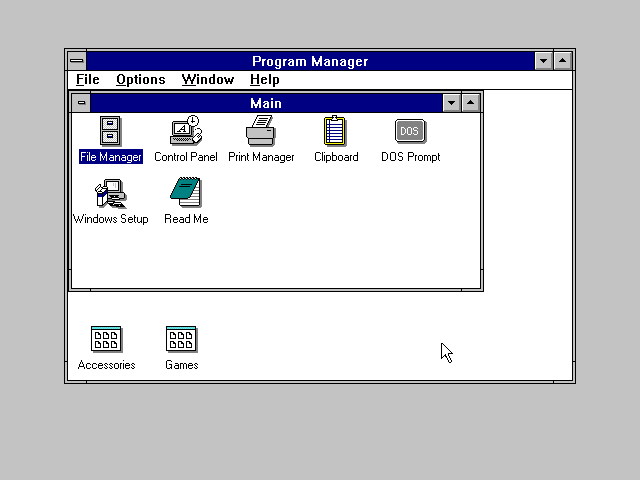Click the Main window title bar
Viewport: 640px width, 480px height.
click(x=266, y=103)
